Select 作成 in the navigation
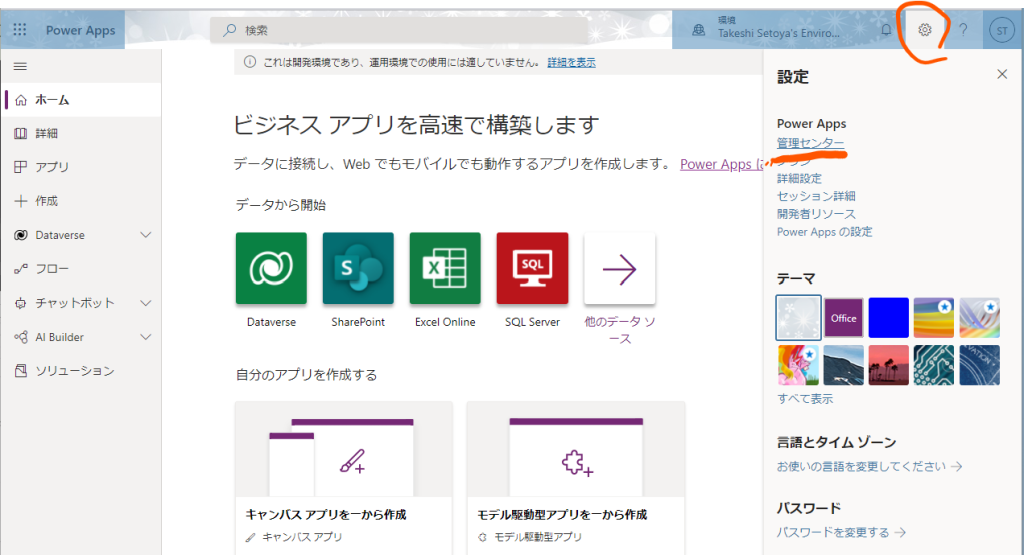Viewport: 1024px width, 555px height. coord(82,200)
